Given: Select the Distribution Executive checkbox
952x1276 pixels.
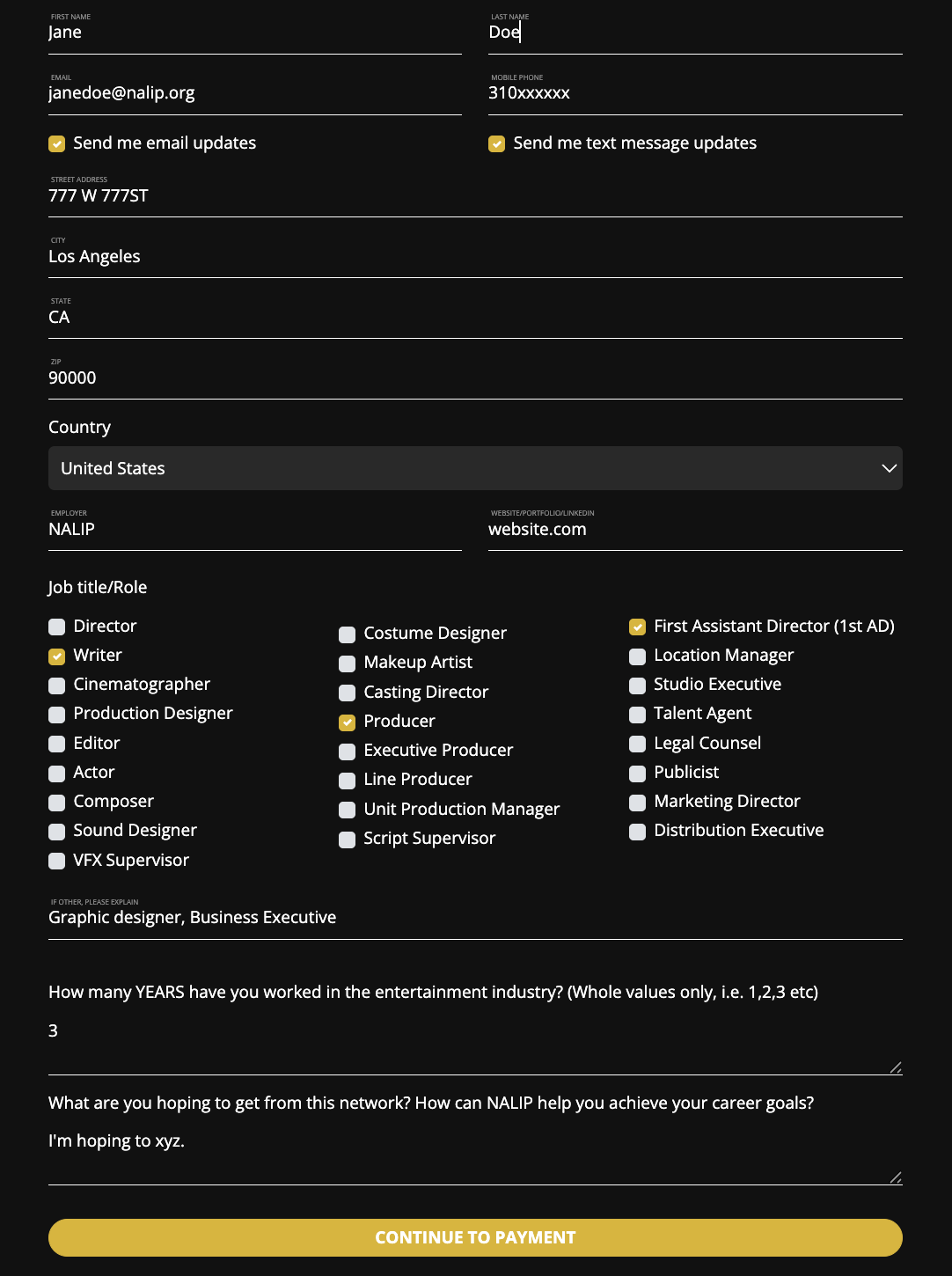Looking at the screenshot, I should [x=638, y=831].
